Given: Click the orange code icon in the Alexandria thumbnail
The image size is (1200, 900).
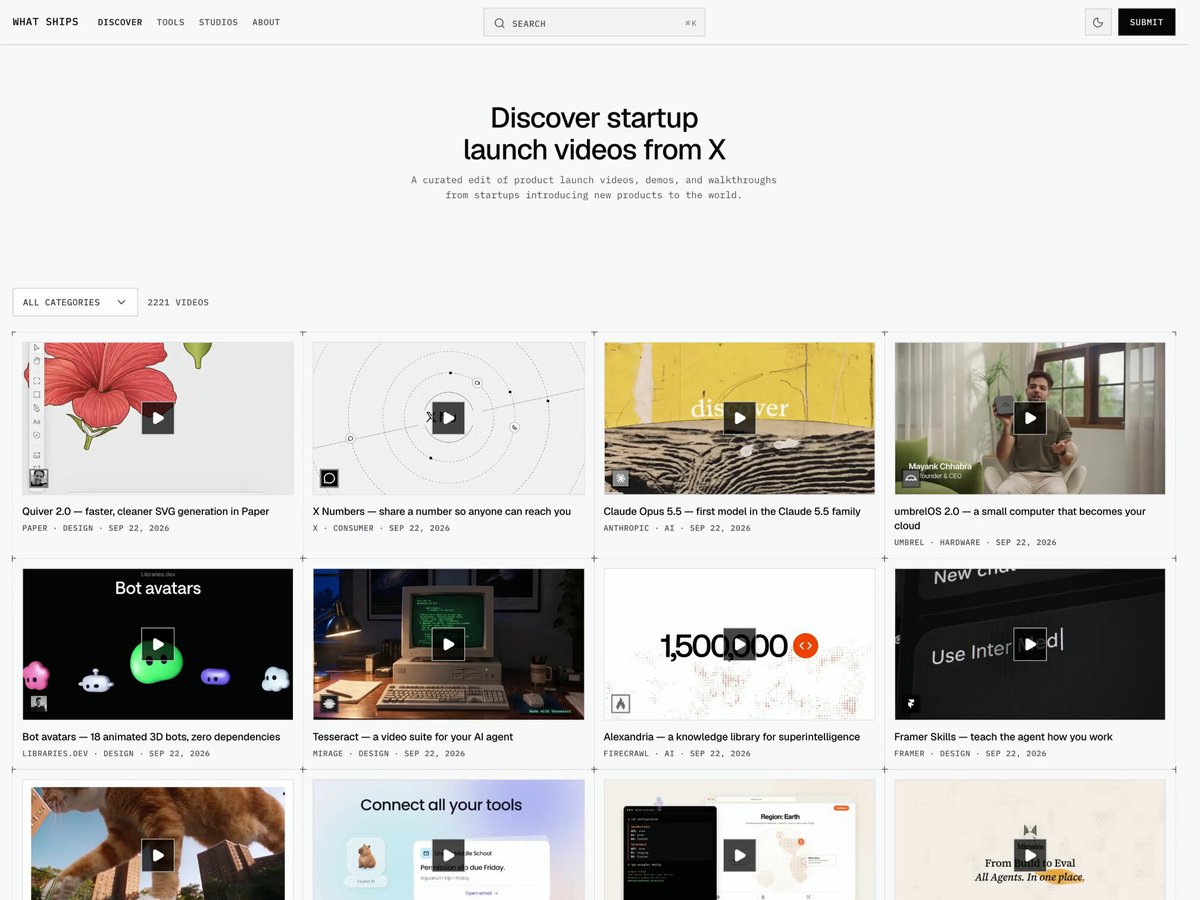Looking at the screenshot, I should click(806, 646).
